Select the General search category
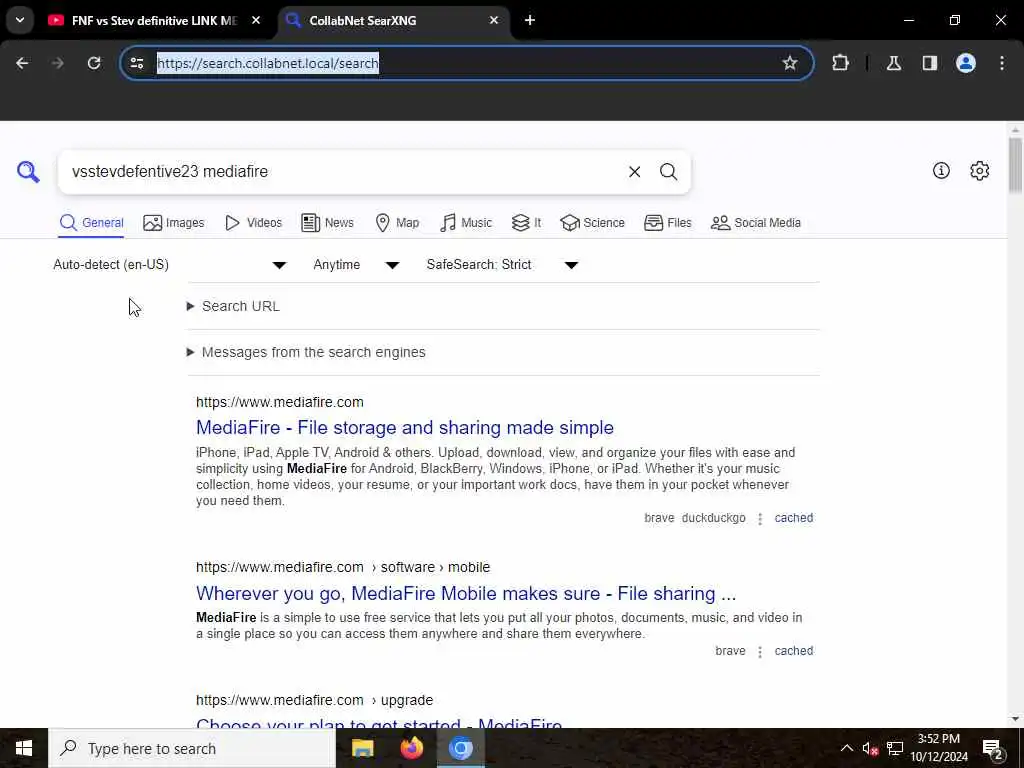Viewport: 1024px width, 768px height. tap(91, 223)
